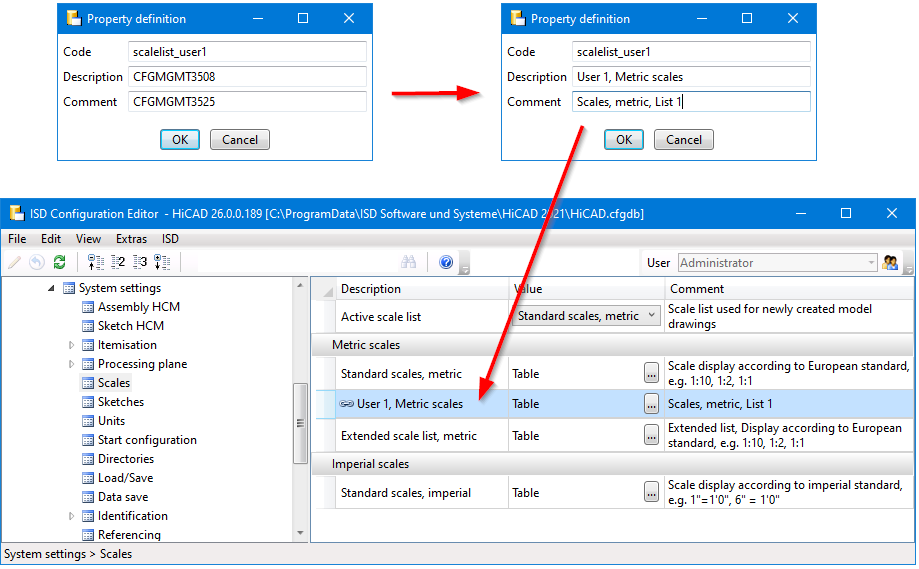Click the ISD Configuration Editor title bar icon

(x=17, y=213)
